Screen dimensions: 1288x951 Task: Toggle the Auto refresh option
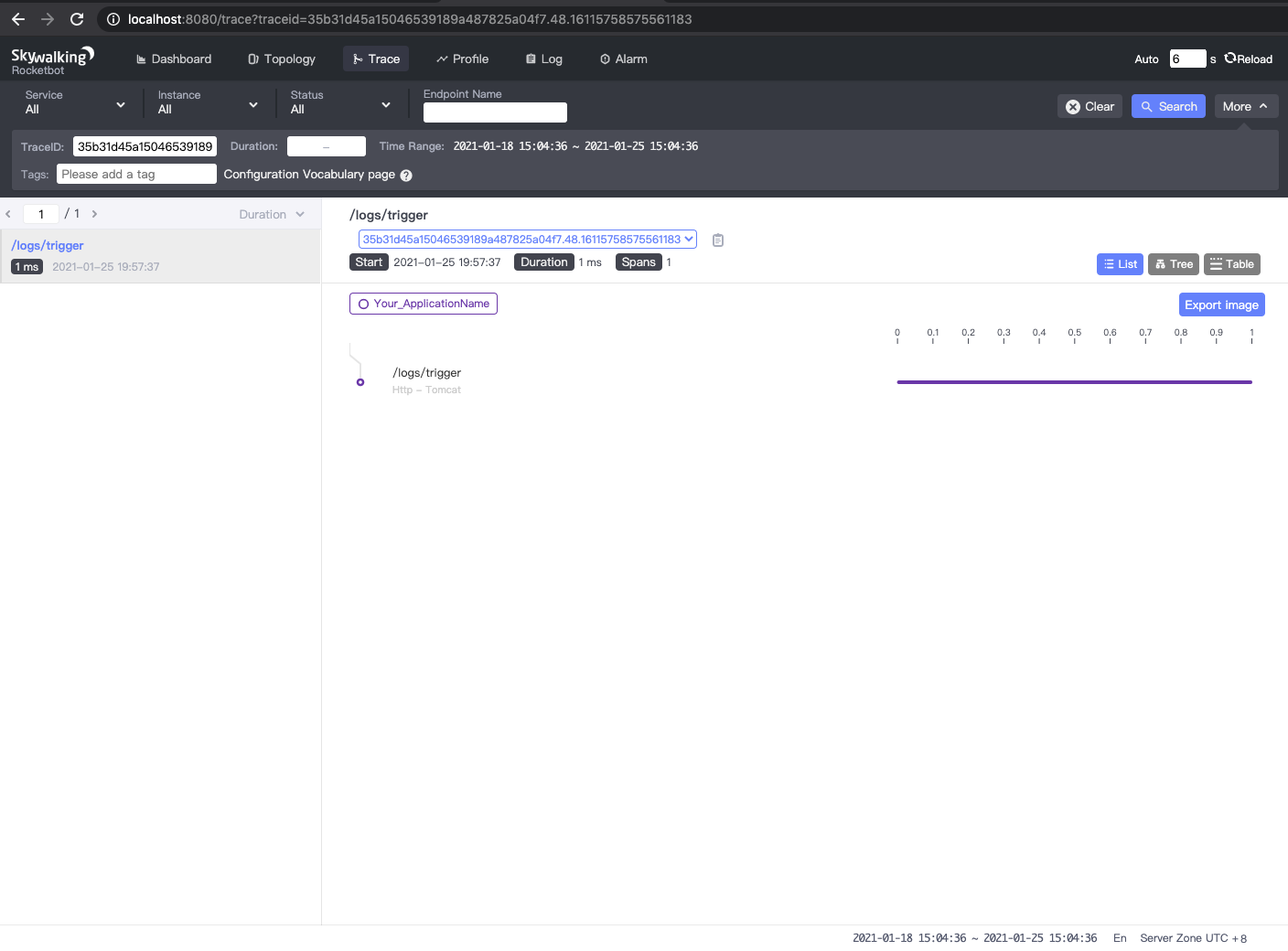(1146, 59)
